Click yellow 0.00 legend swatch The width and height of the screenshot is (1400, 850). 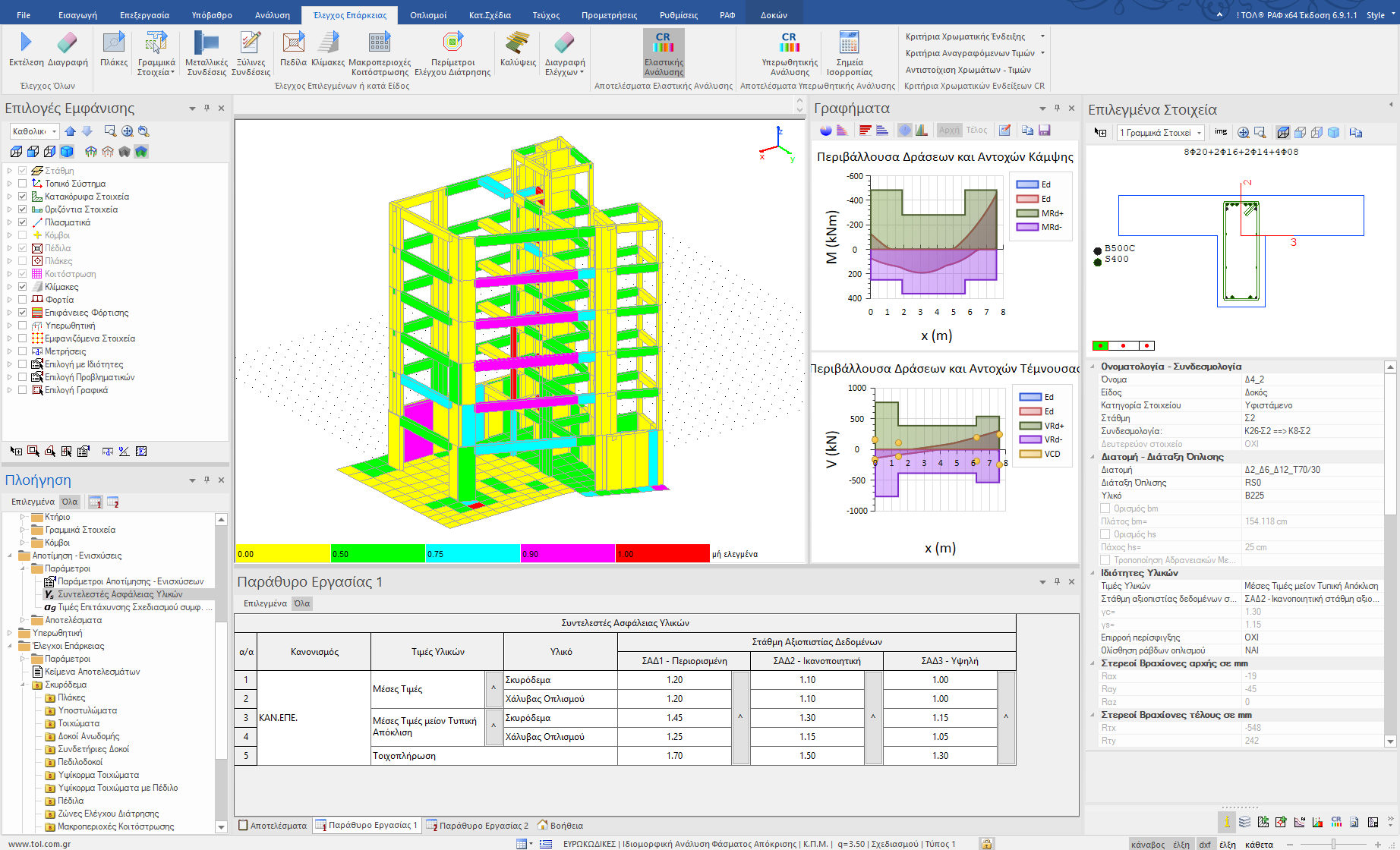click(x=283, y=553)
